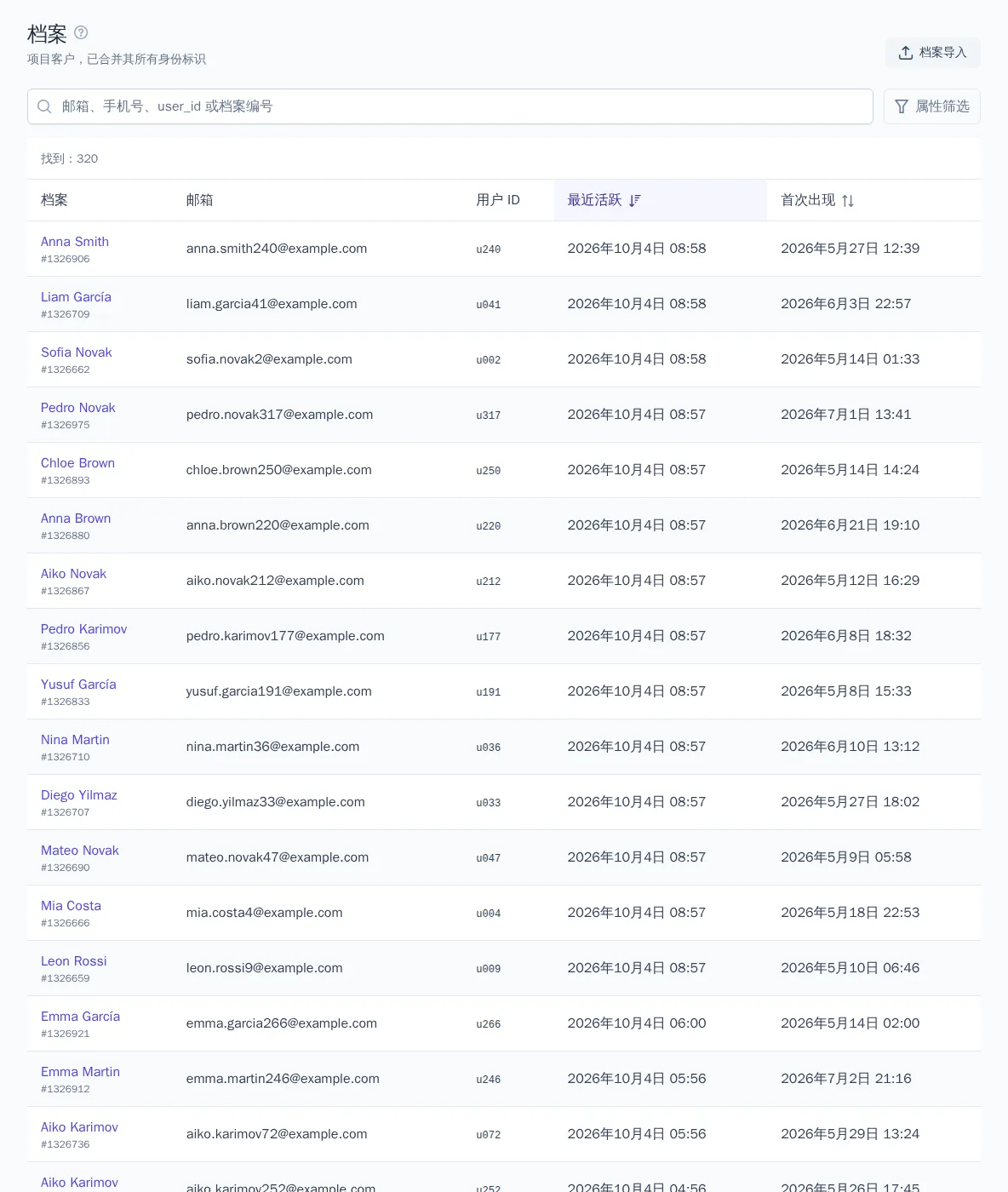Open the 属性筛选 filter button

pos(932,106)
